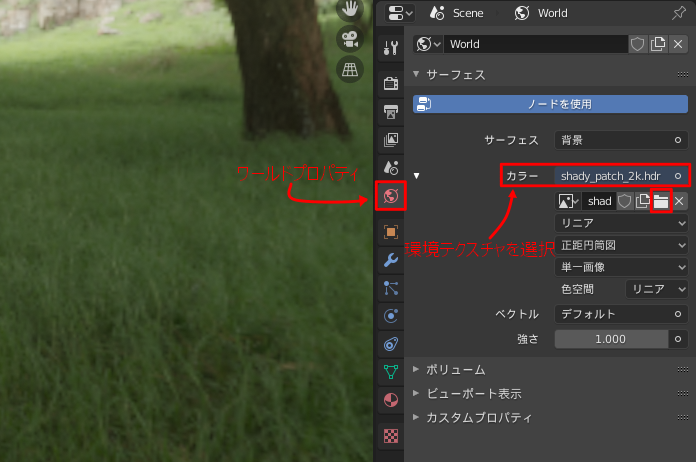This screenshot has width=696, height=462.
Task: Open the Object Constraints properties tab
Action: (x=391, y=344)
